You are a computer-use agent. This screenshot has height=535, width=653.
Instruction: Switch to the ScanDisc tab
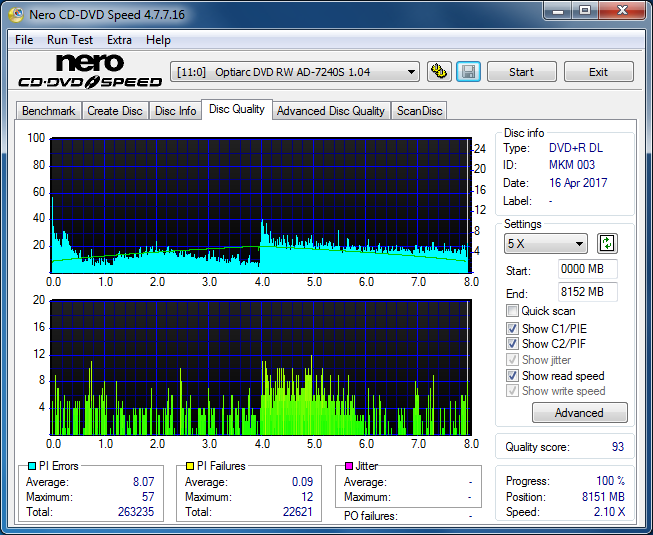point(419,111)
